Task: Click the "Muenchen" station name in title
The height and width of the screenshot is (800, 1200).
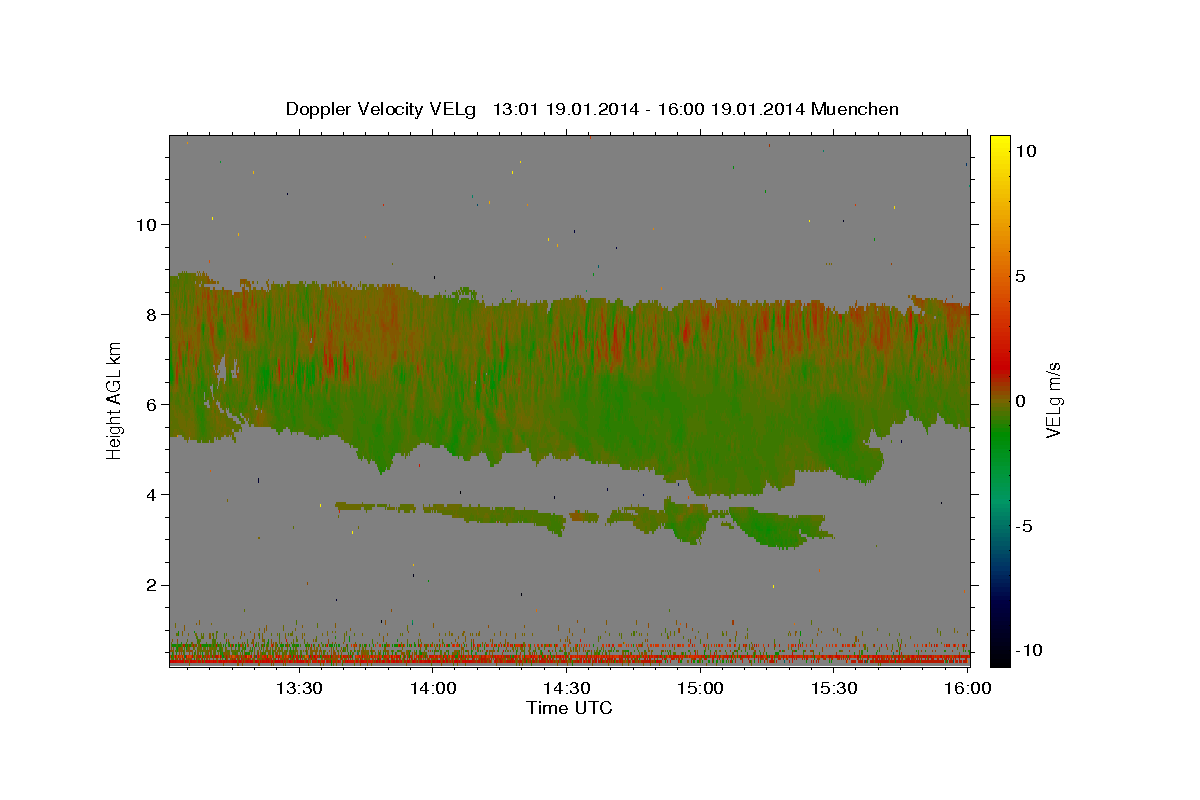Action: click(855, 109)
